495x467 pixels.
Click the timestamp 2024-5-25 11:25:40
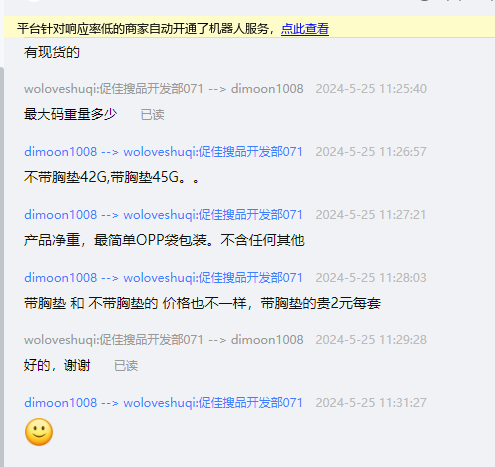point(371,89)
